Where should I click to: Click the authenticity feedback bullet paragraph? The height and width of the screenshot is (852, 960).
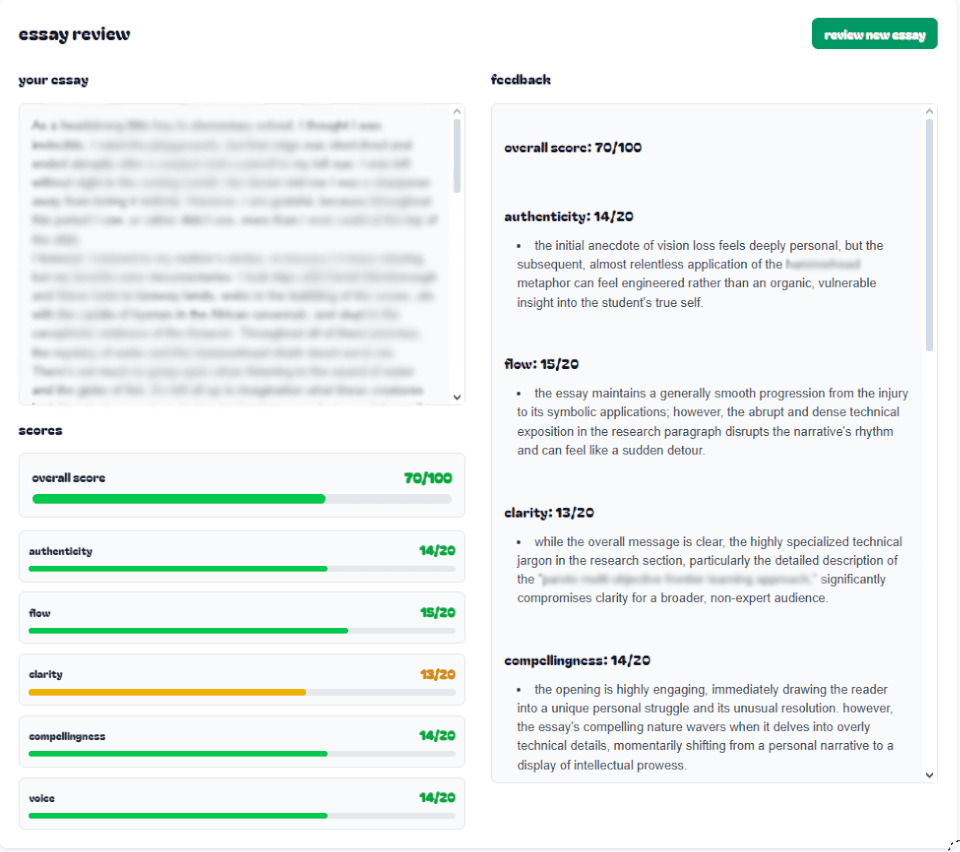pos(700,274)
